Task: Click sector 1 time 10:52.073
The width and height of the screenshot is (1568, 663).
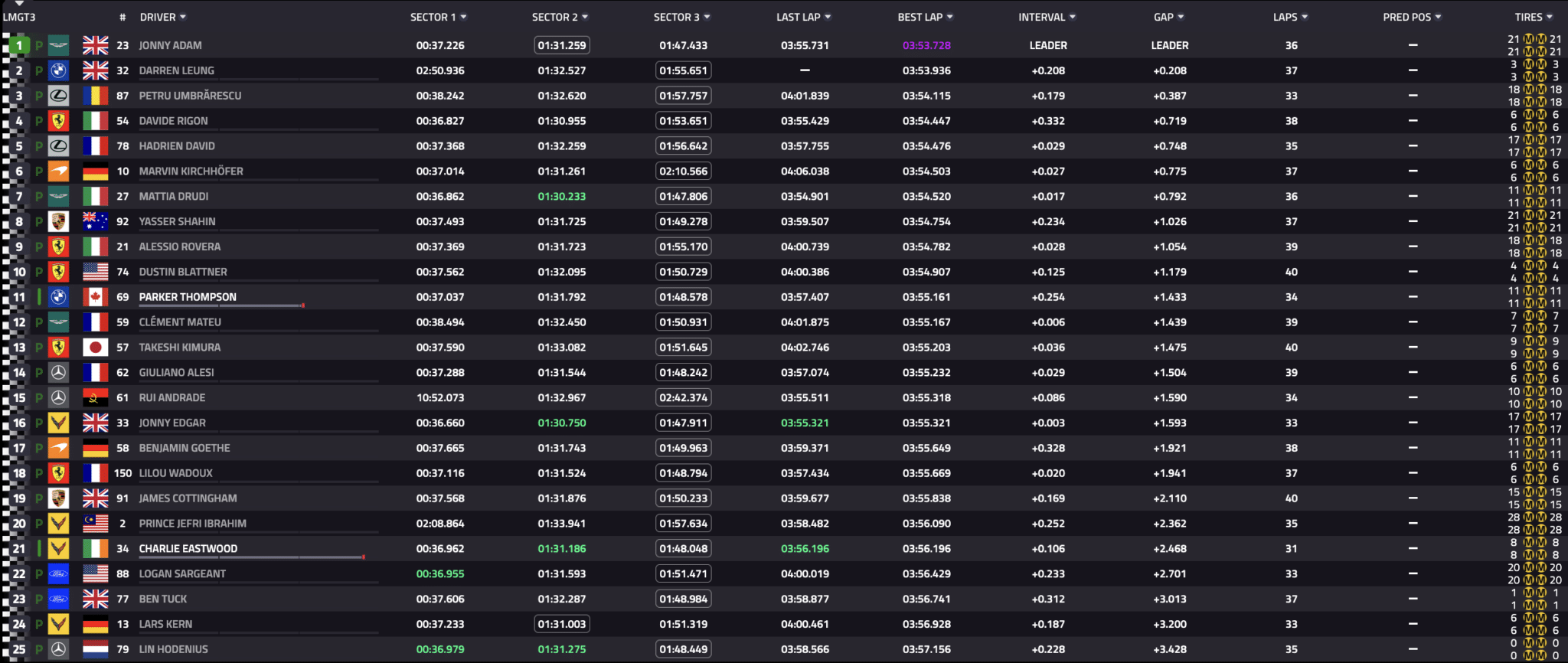Action: [440, 398]
